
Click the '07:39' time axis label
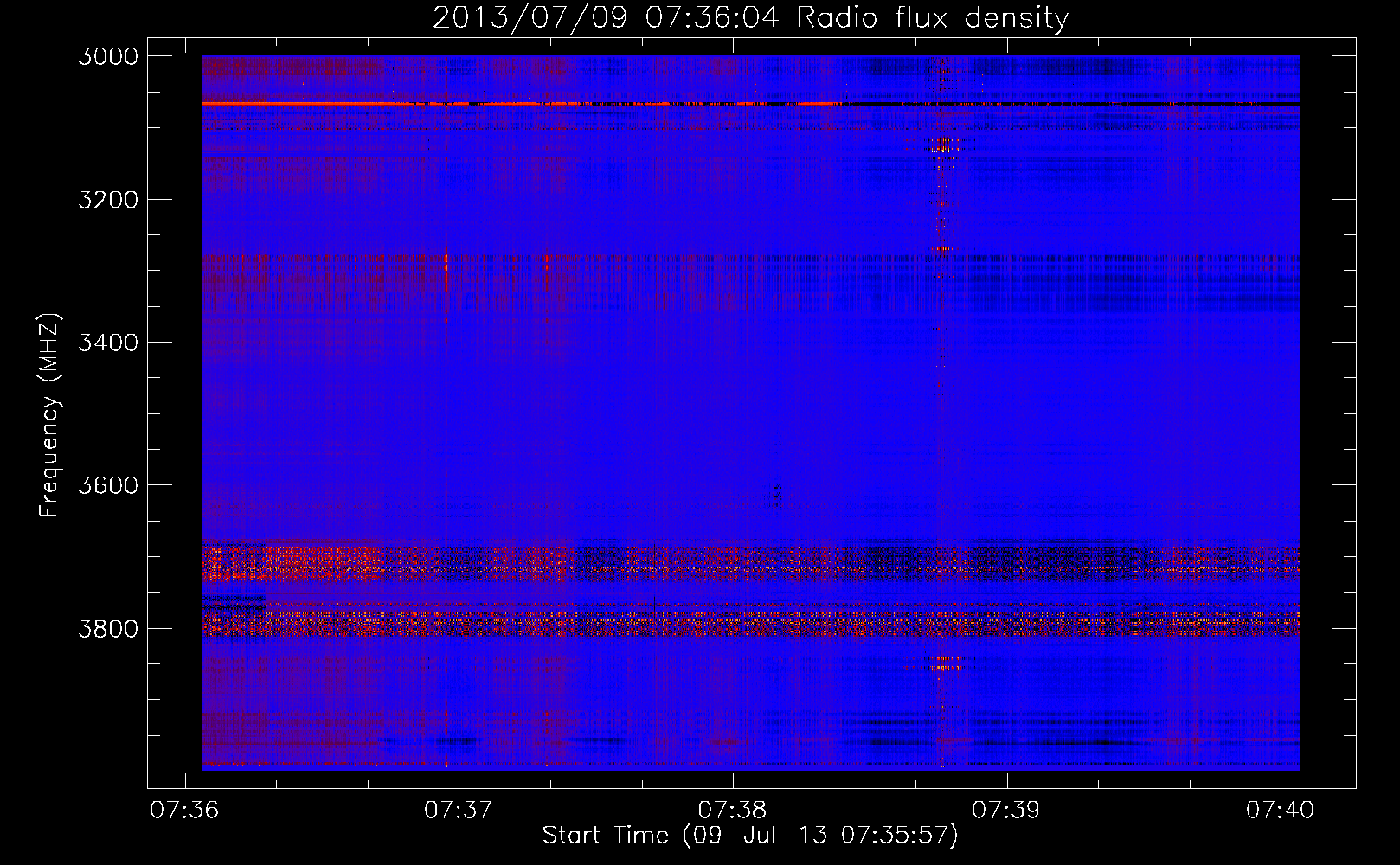[1006, 810]
